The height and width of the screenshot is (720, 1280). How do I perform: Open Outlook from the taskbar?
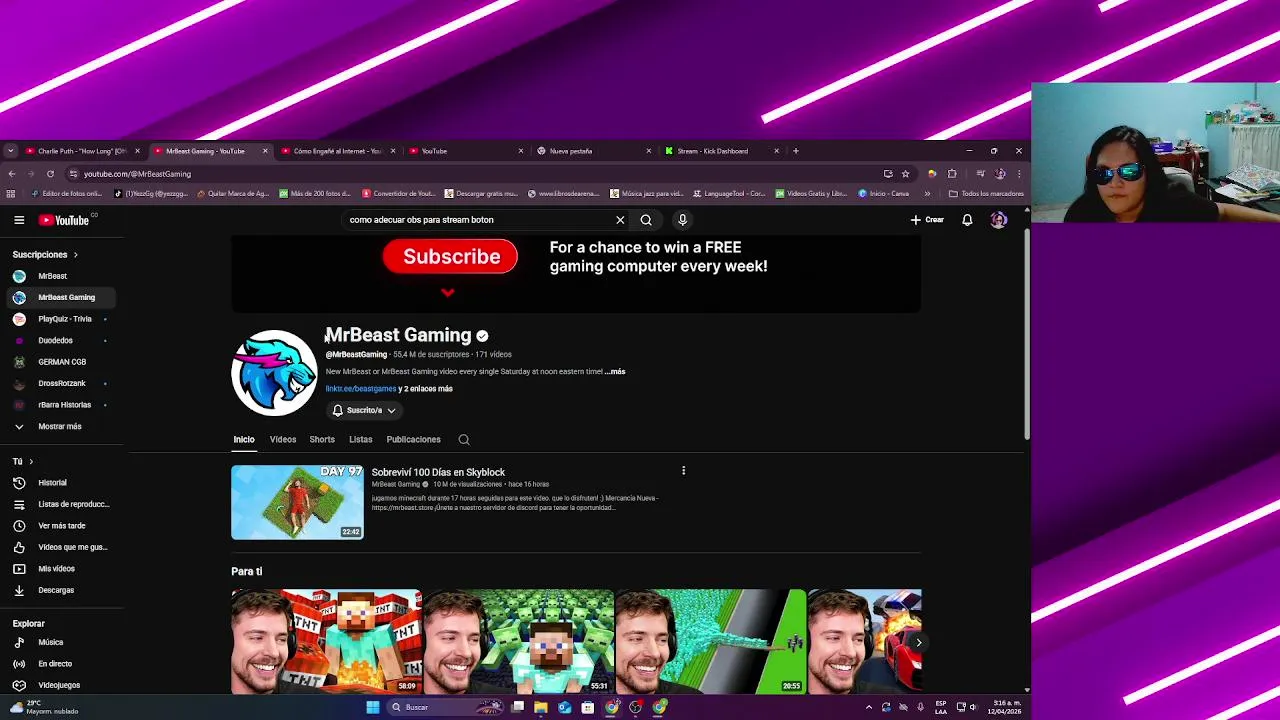click(564, 707)
